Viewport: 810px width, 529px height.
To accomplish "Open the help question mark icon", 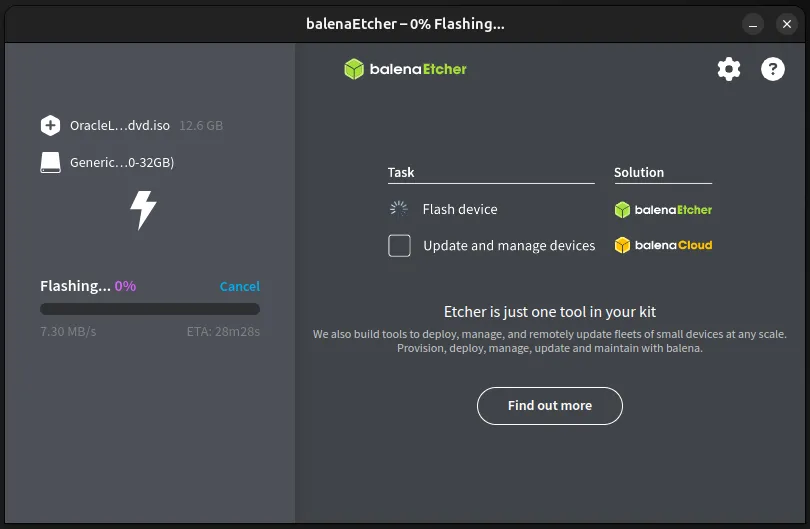I will [x=773, y=69].
